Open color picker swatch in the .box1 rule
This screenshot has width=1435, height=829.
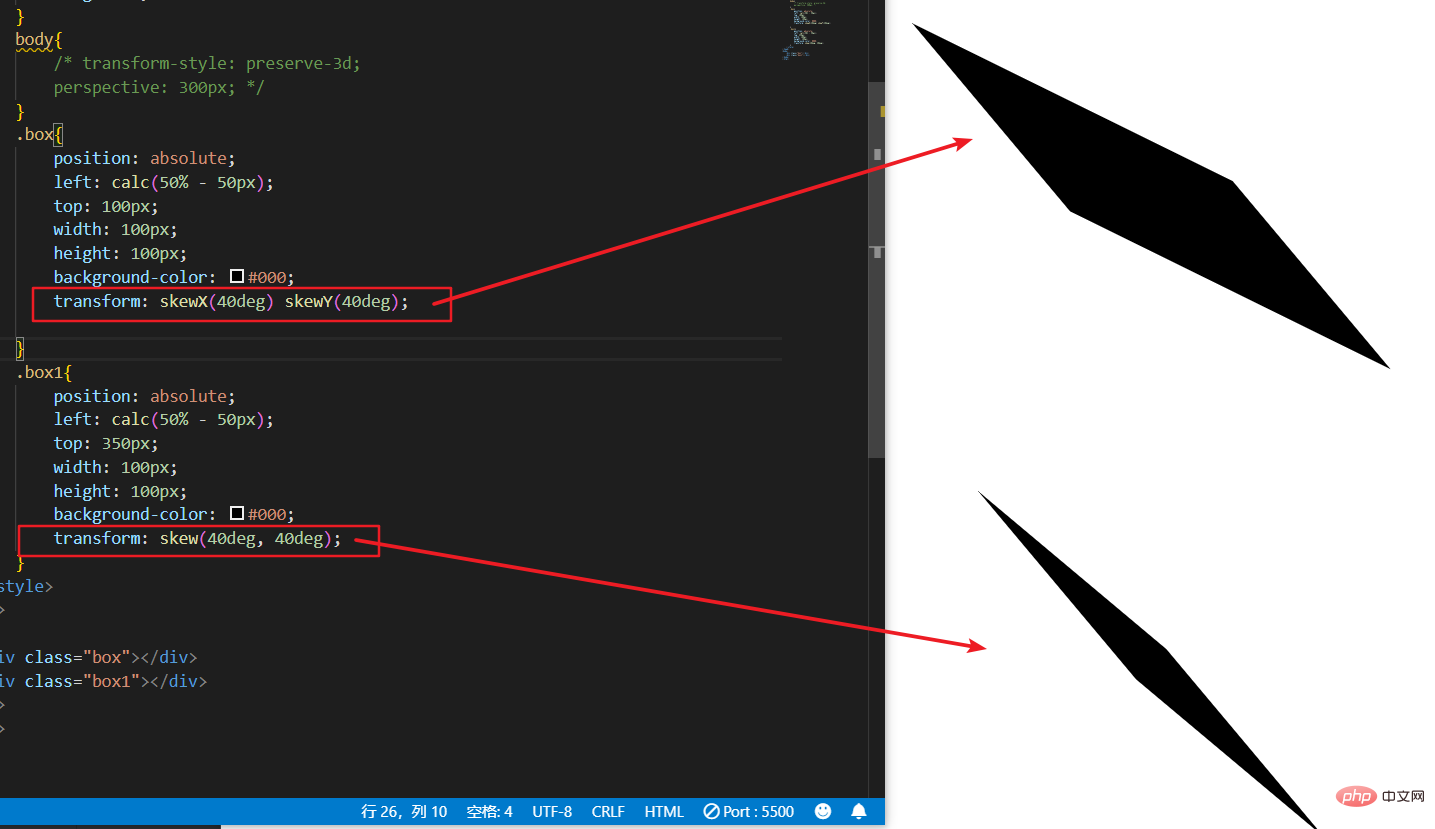(237, 514)
